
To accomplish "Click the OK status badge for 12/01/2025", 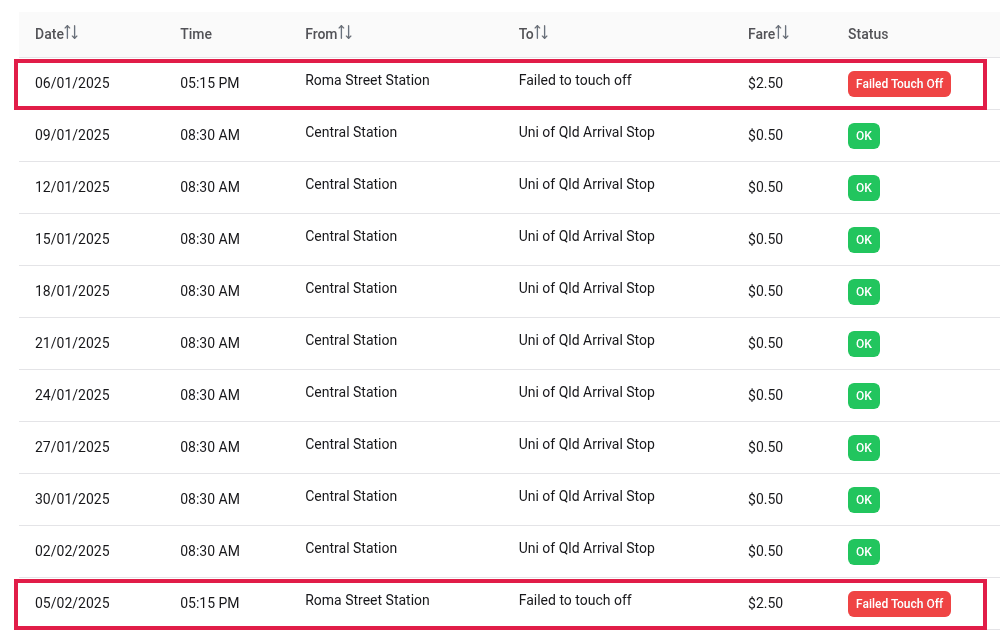I will pyautogui.click(x=864, y=188).
